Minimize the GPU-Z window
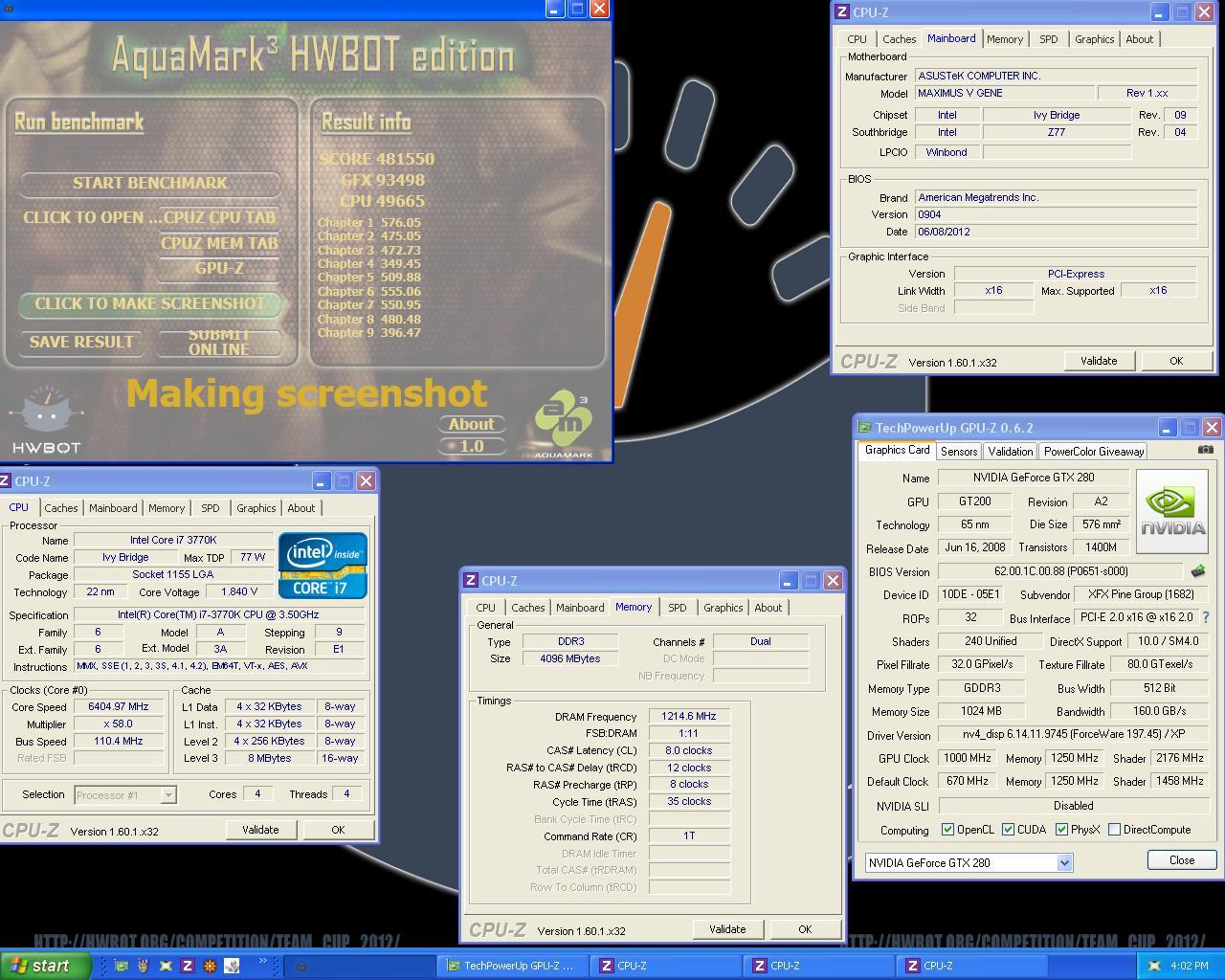 [1168, 428]
